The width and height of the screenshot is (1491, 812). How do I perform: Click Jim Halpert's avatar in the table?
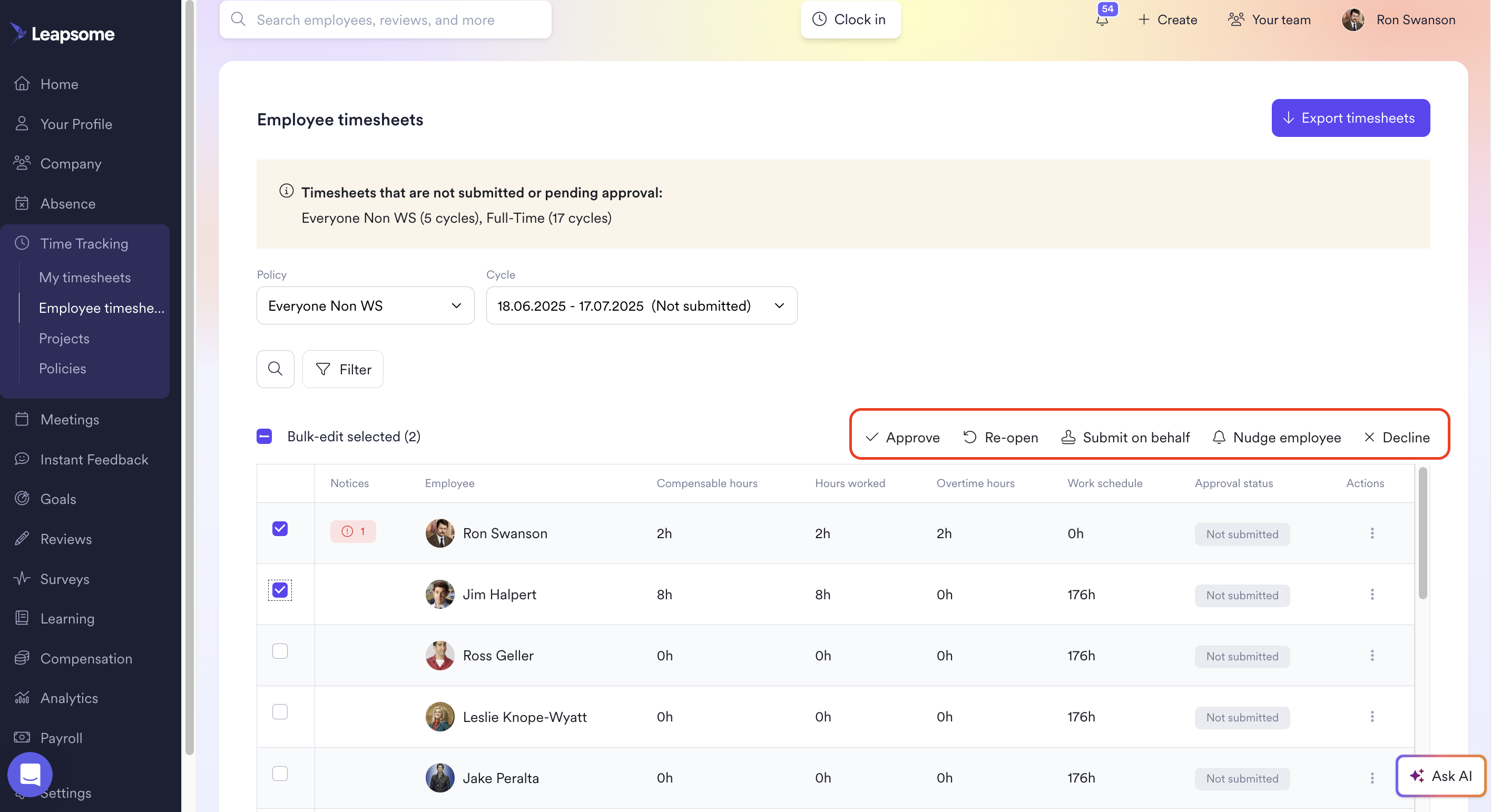coord(440,595)
